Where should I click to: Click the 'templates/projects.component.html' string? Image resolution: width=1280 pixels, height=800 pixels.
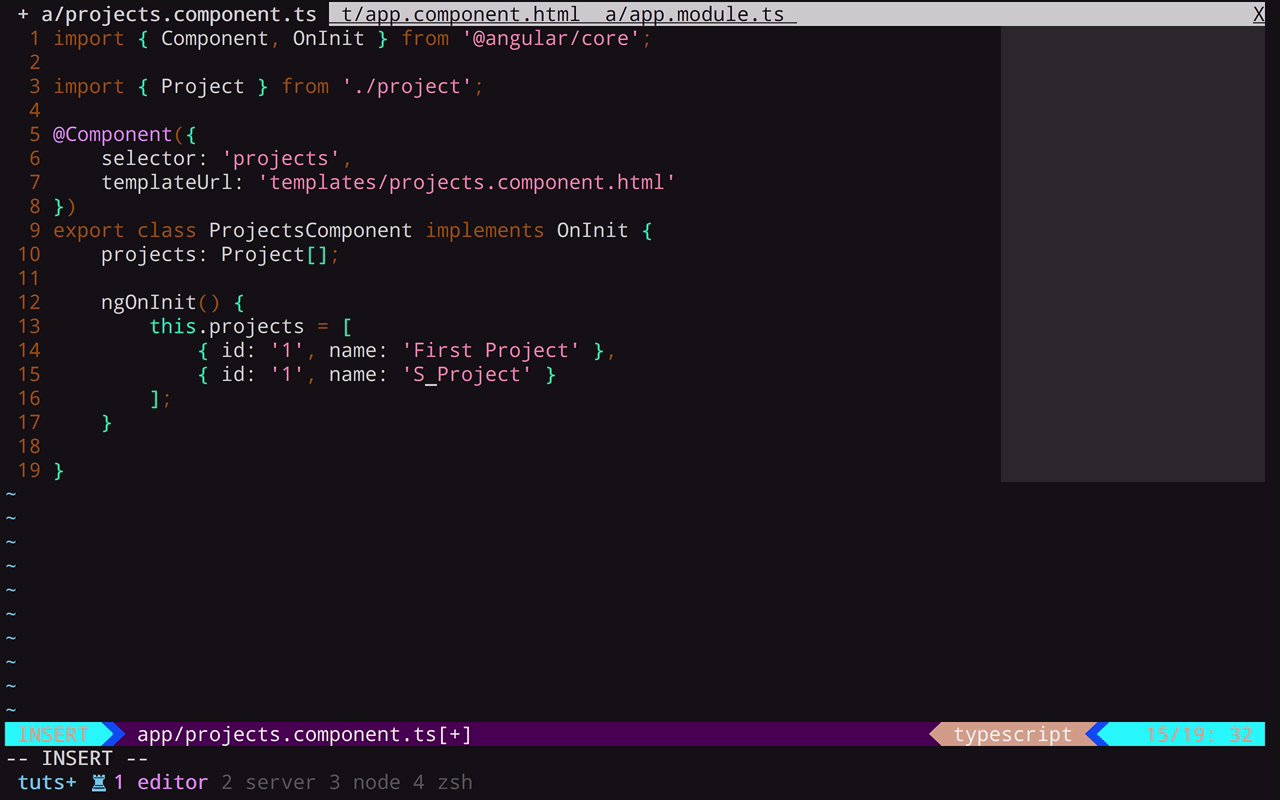pyautogui.click(x=467, y=182)
